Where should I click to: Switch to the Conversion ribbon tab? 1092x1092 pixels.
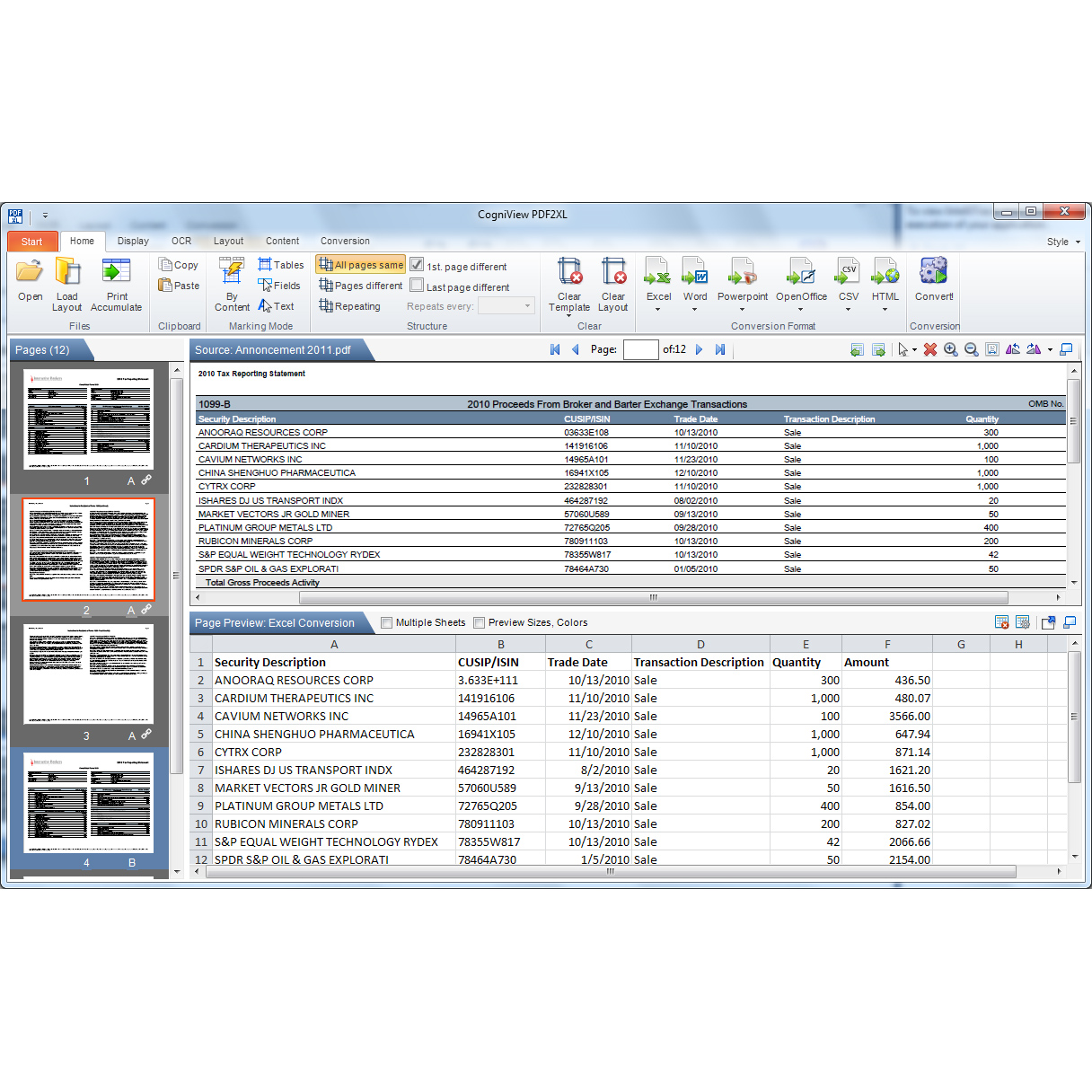tap(345, 241)
